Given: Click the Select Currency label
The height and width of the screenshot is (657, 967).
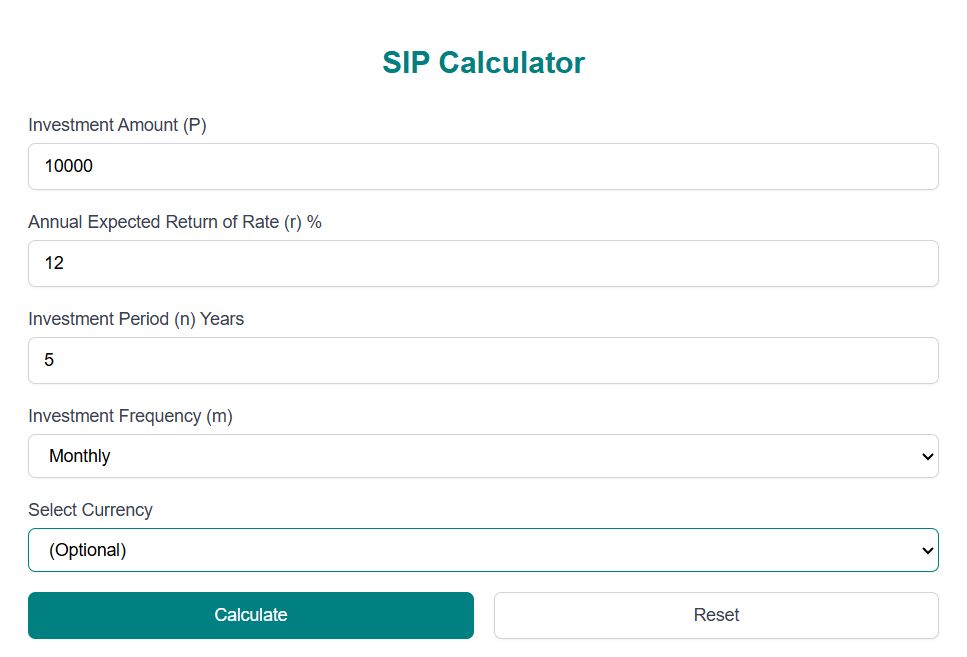Looking at the screenshot, I should (x=90, y=510).
